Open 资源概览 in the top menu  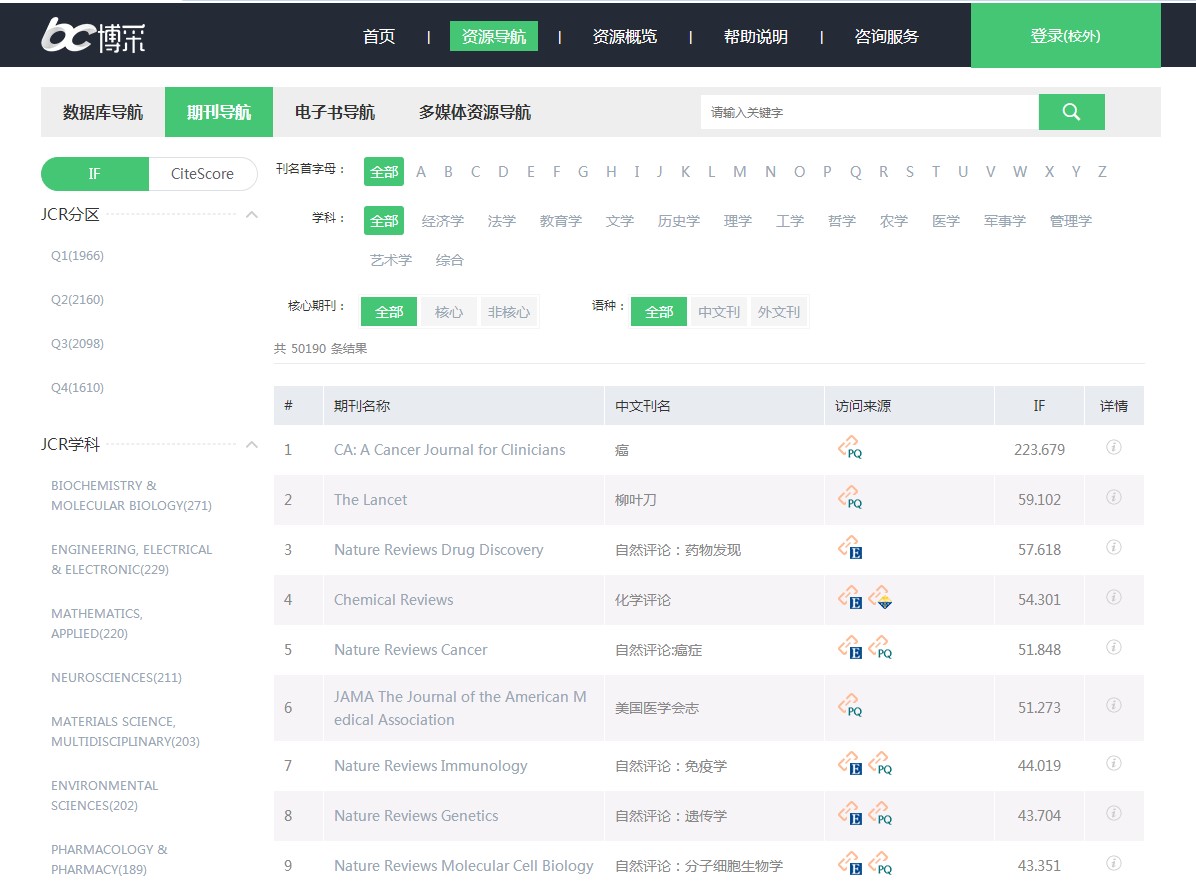point(625,37)
